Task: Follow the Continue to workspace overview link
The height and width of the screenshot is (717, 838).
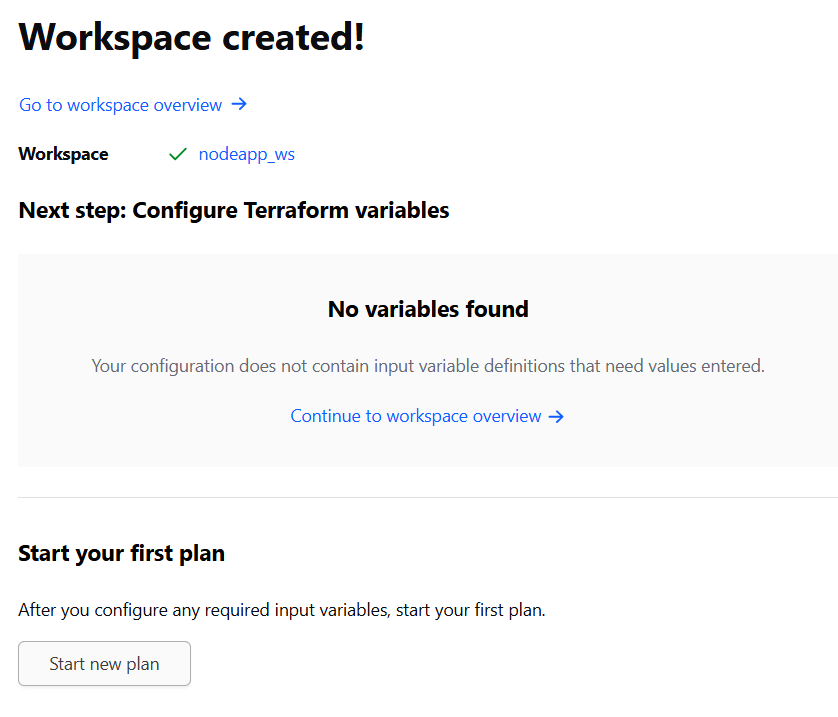Action: pos(416,416)
